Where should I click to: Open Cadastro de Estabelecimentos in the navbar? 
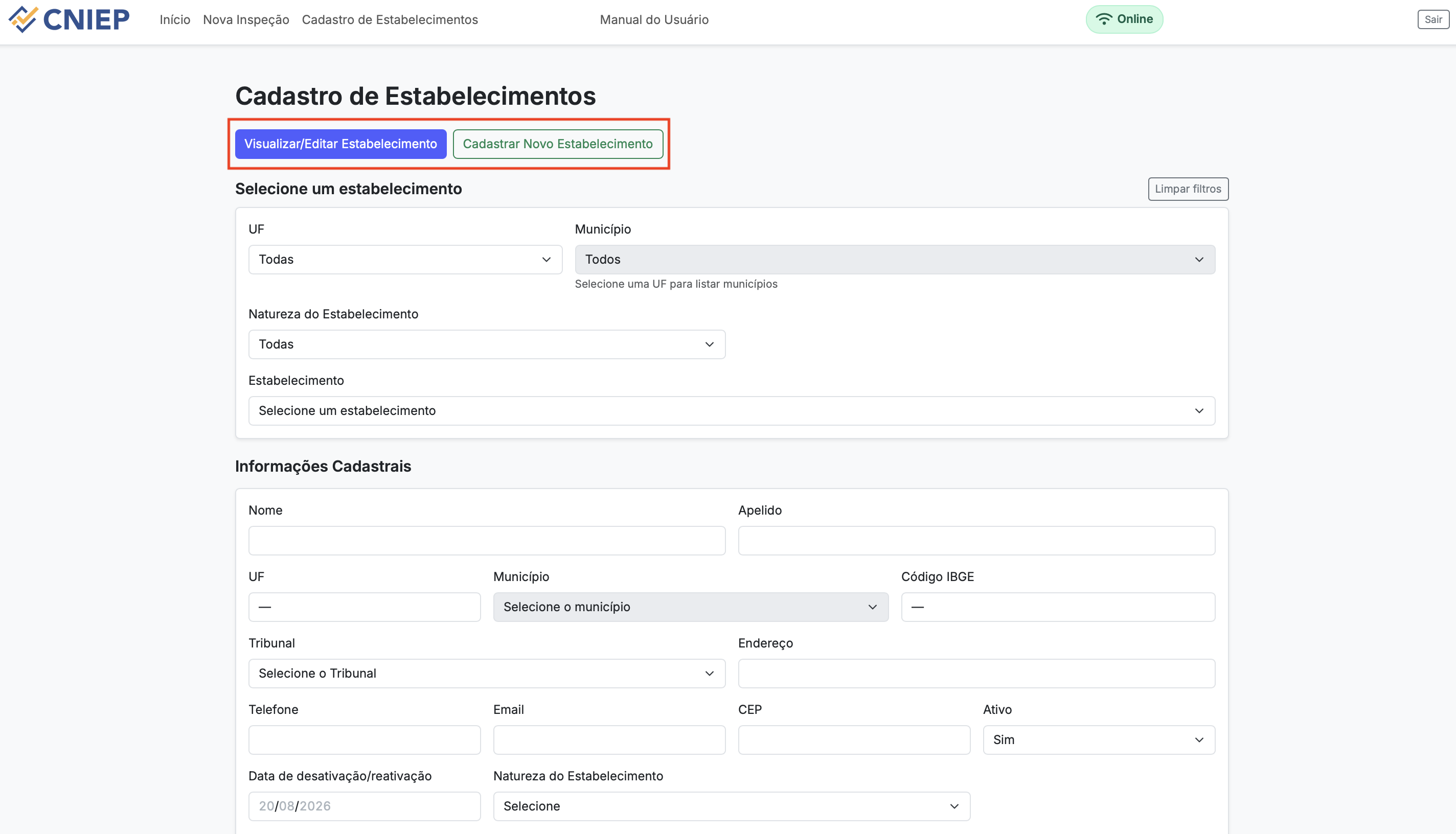(390, 19)
